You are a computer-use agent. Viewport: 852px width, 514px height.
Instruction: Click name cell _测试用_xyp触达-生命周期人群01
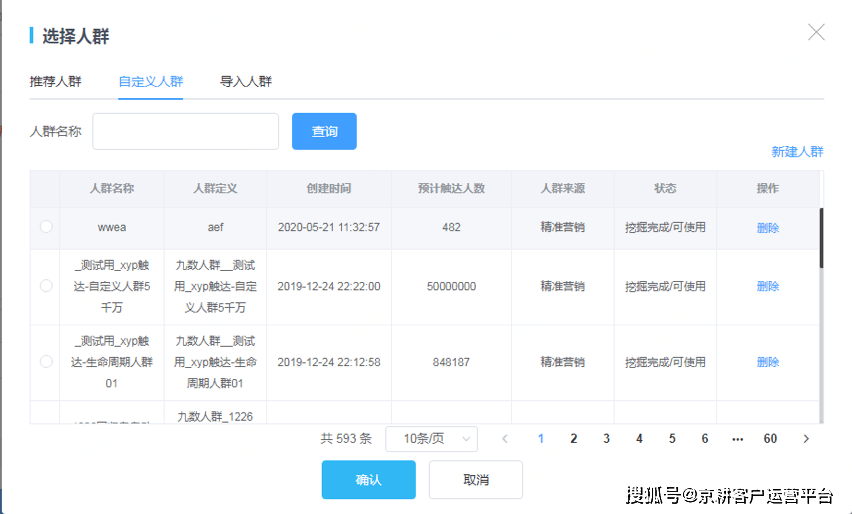pyautogui.click(x=112, y=362)
